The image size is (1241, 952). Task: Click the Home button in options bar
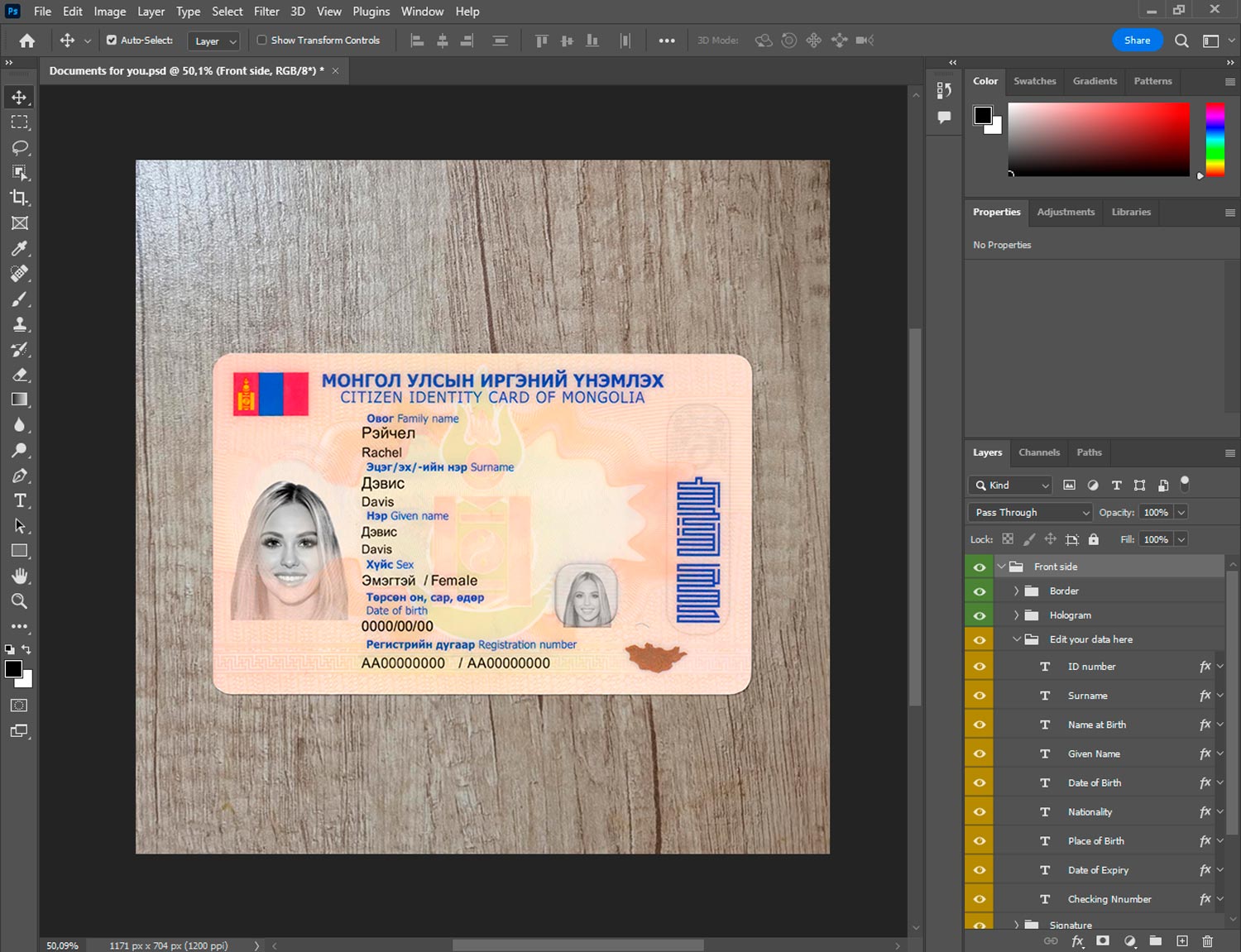[x=27, y=41]
